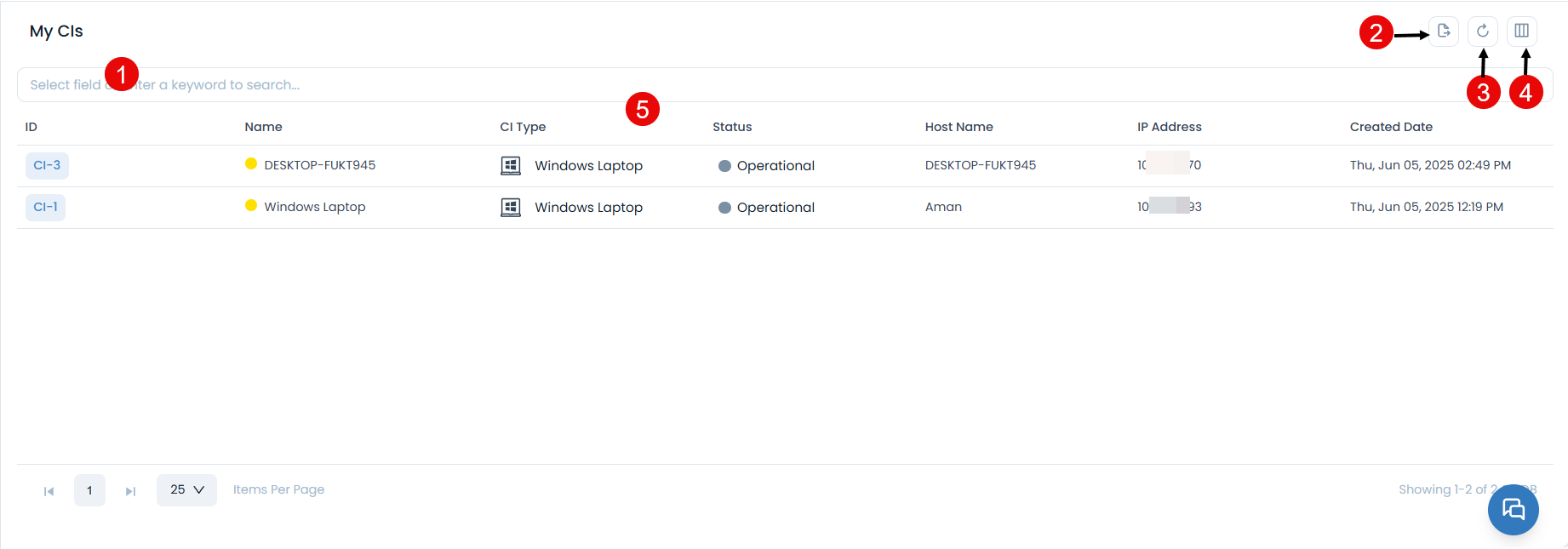Click the yellow dot beside DESKTOP-FUKT945
The width and height of the screenshot is (1568, 549).
[x=251, y=164]
